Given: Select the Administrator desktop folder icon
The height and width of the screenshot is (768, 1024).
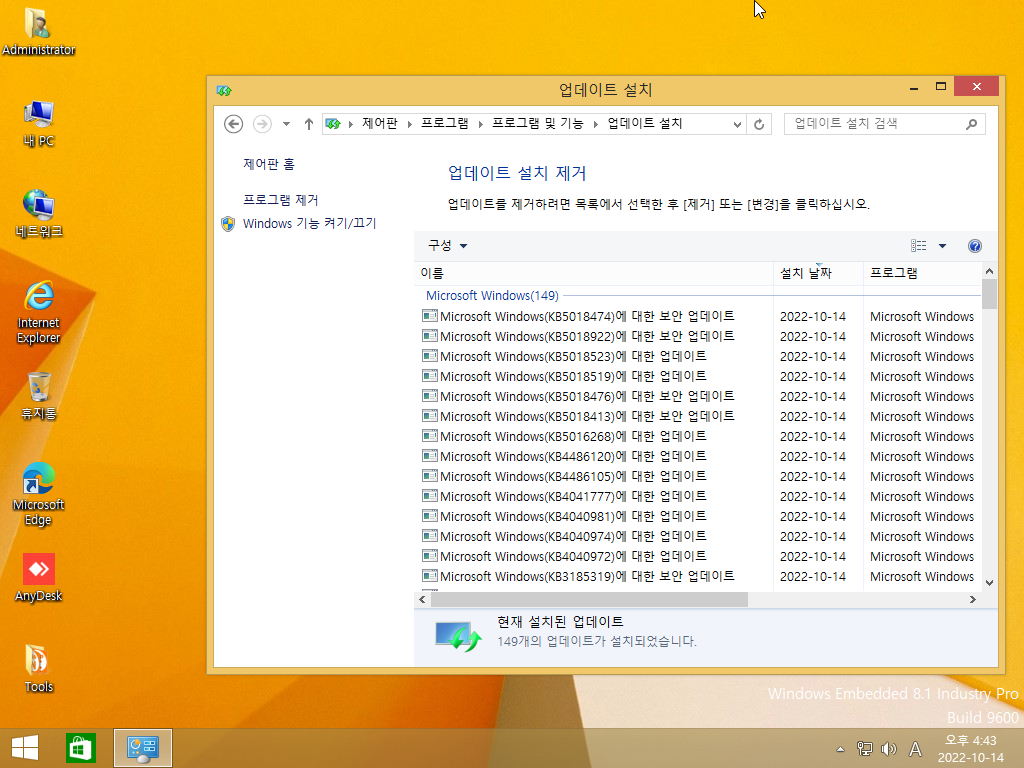Looking at the screenshot, I should [x=39, y=31].
